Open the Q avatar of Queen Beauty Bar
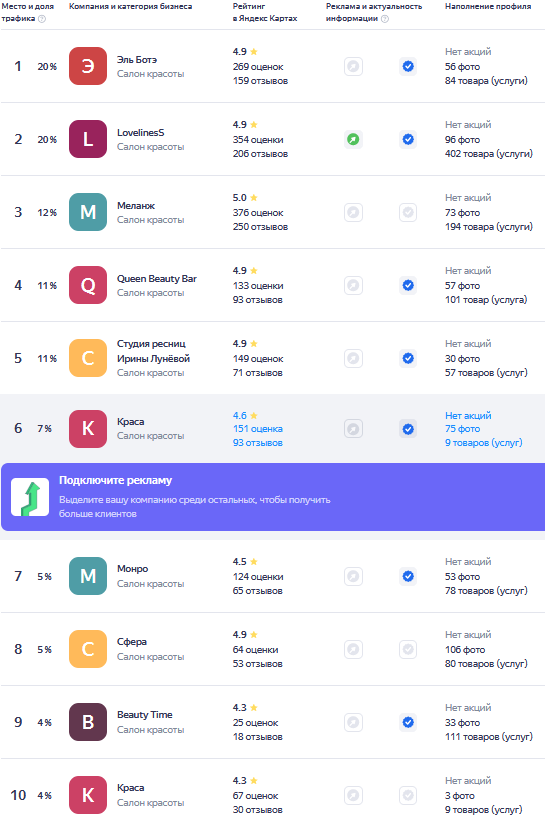The width and height of the screenshot is (545, 825). click(88, 285)
